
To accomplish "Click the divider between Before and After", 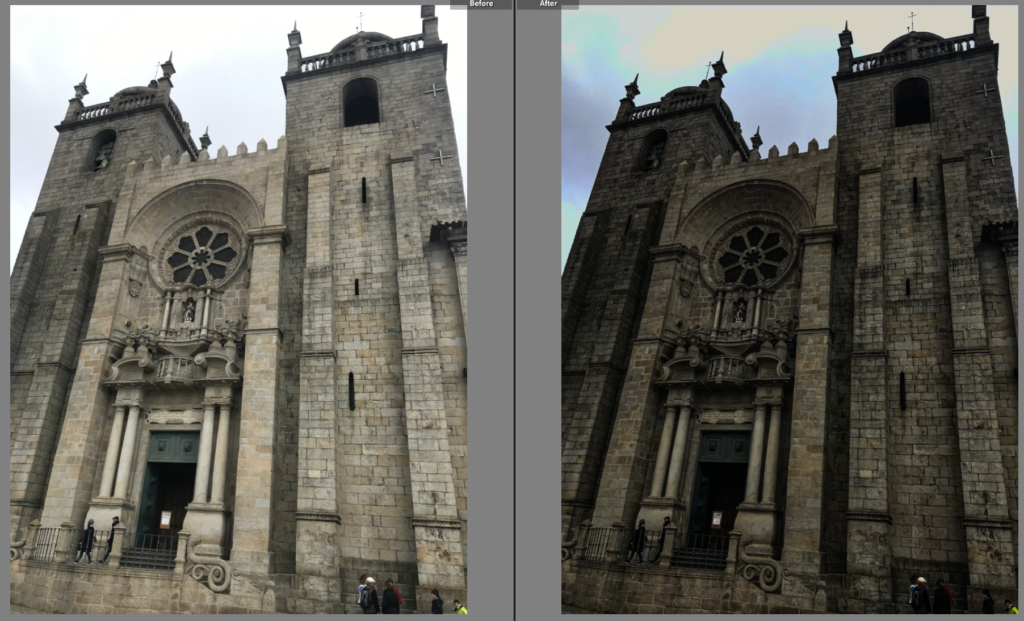I will pyautogui.click(x=514, y=310).
